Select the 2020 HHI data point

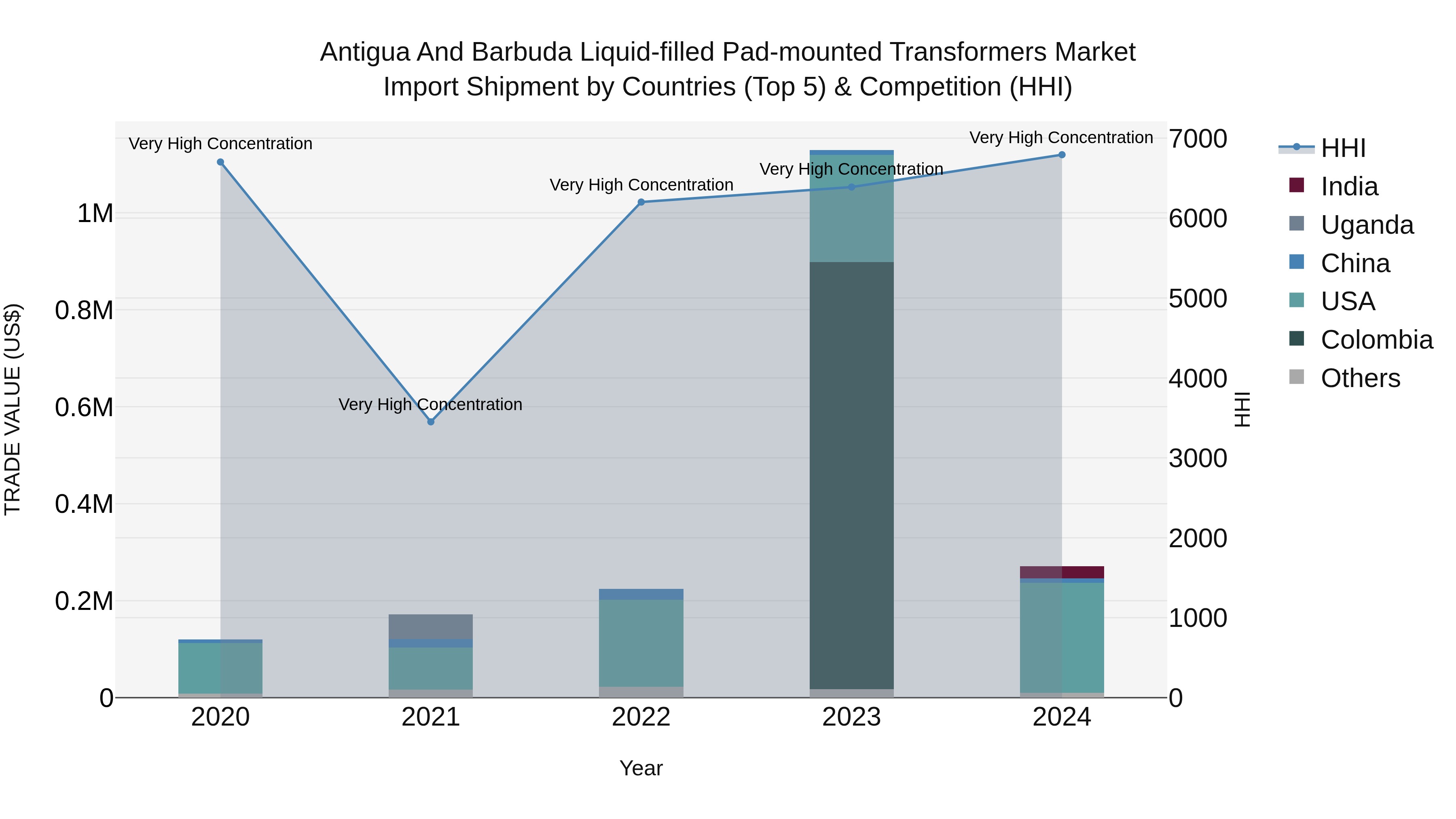[x=220, y=162]
